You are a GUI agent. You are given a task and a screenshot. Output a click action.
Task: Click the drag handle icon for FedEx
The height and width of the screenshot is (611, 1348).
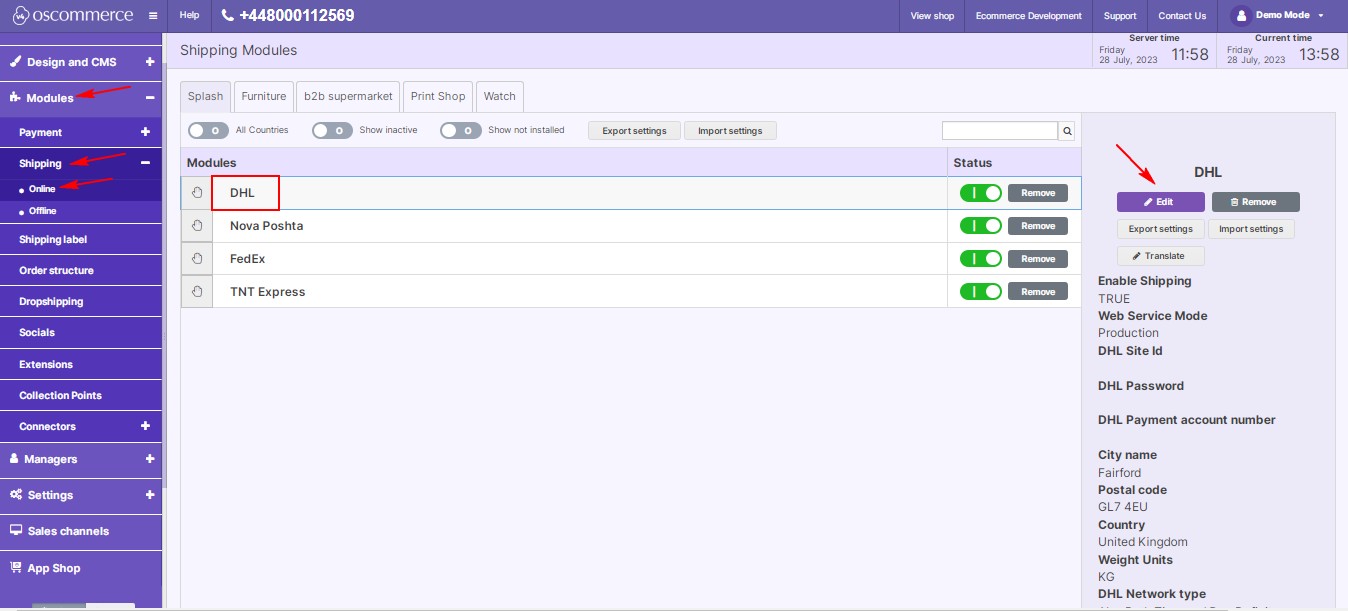click(x=197, y=259)
